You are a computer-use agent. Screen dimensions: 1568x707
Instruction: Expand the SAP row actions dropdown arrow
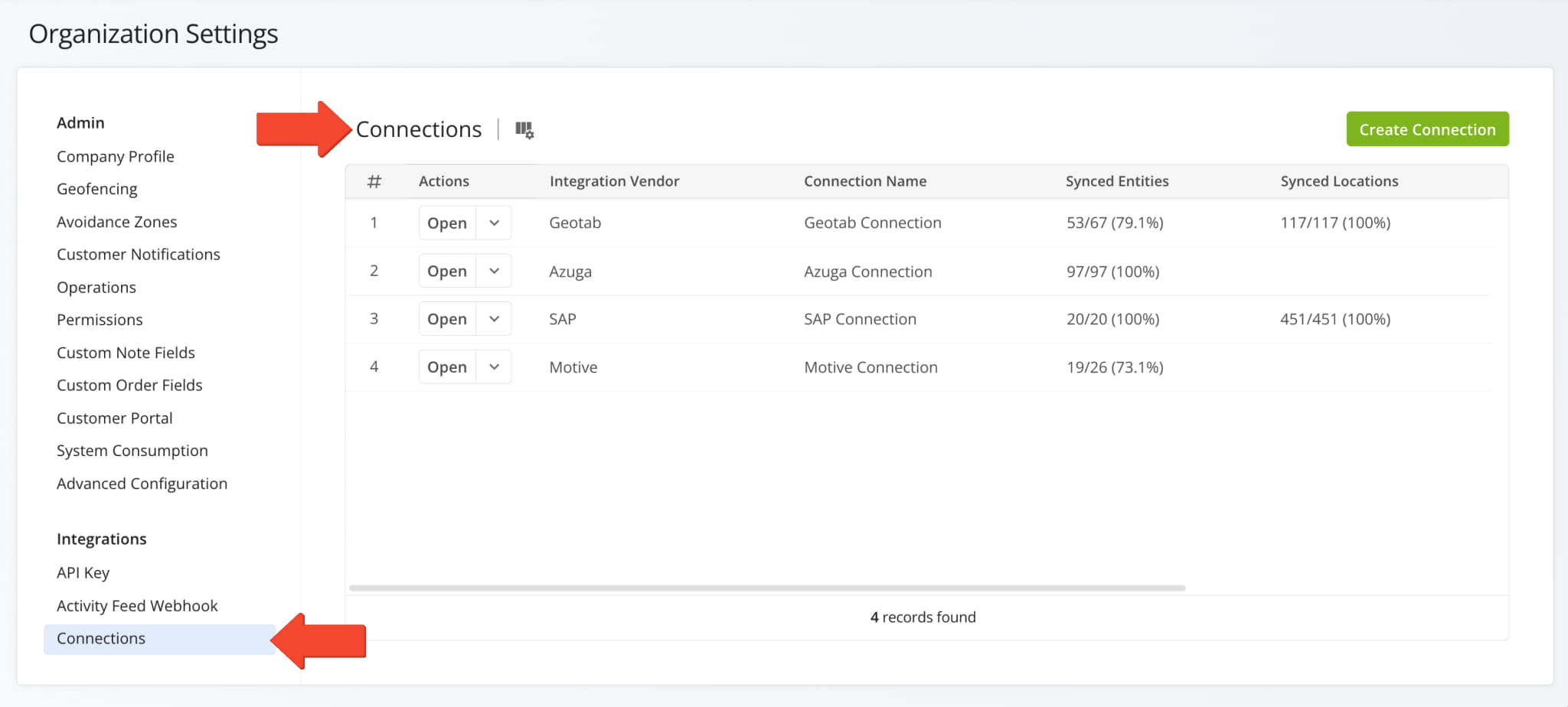click(494, 319)
